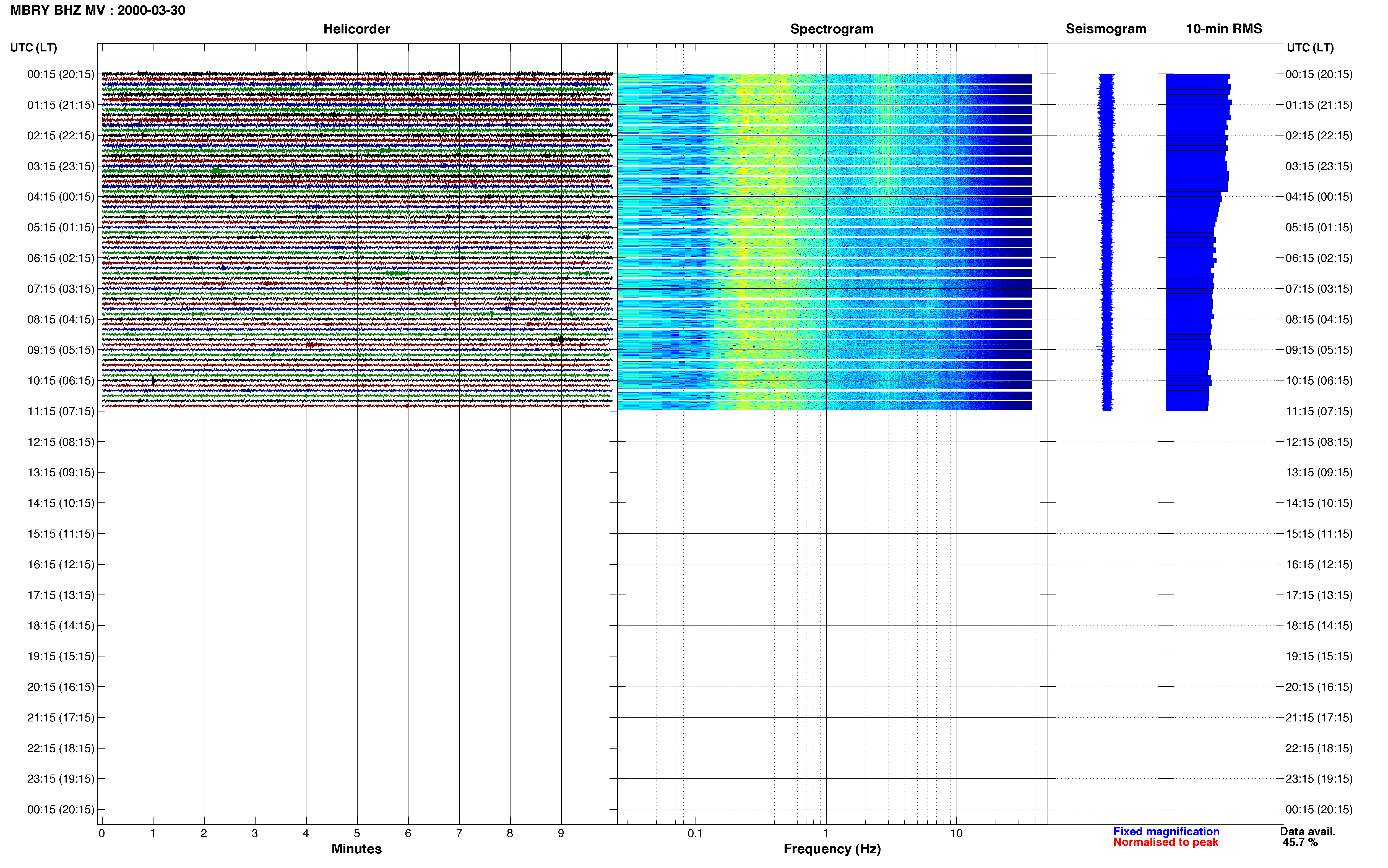The image size is (1388, 868).
Task: Click left-axis time label '03:15 (23:15)'
Action: tap(61, 166)
